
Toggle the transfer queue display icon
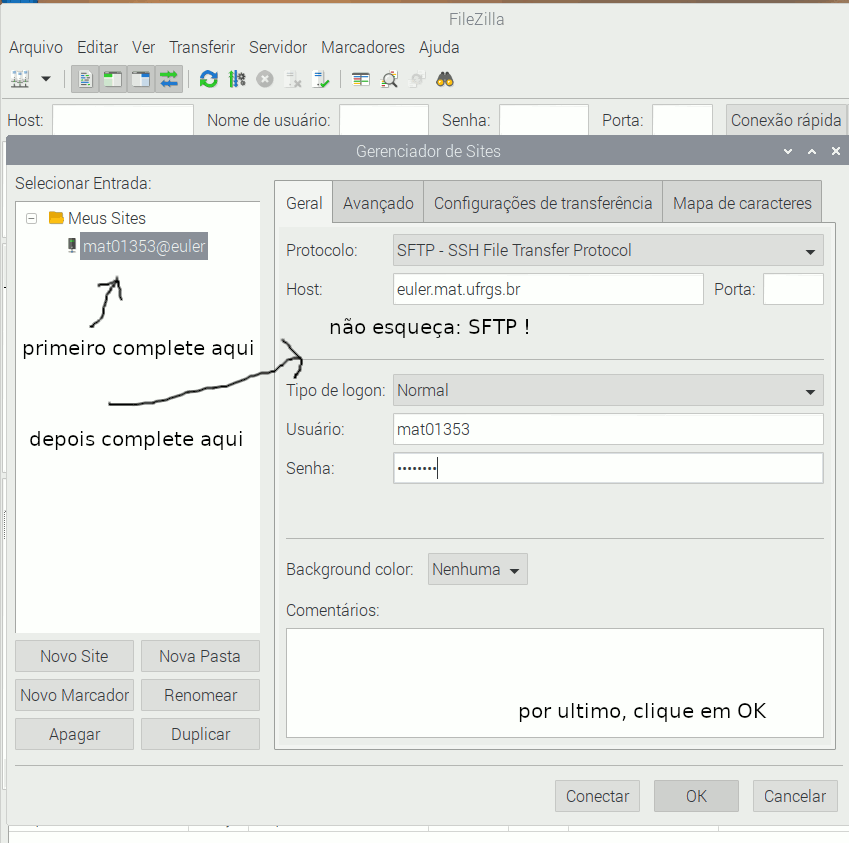[168, 79]
